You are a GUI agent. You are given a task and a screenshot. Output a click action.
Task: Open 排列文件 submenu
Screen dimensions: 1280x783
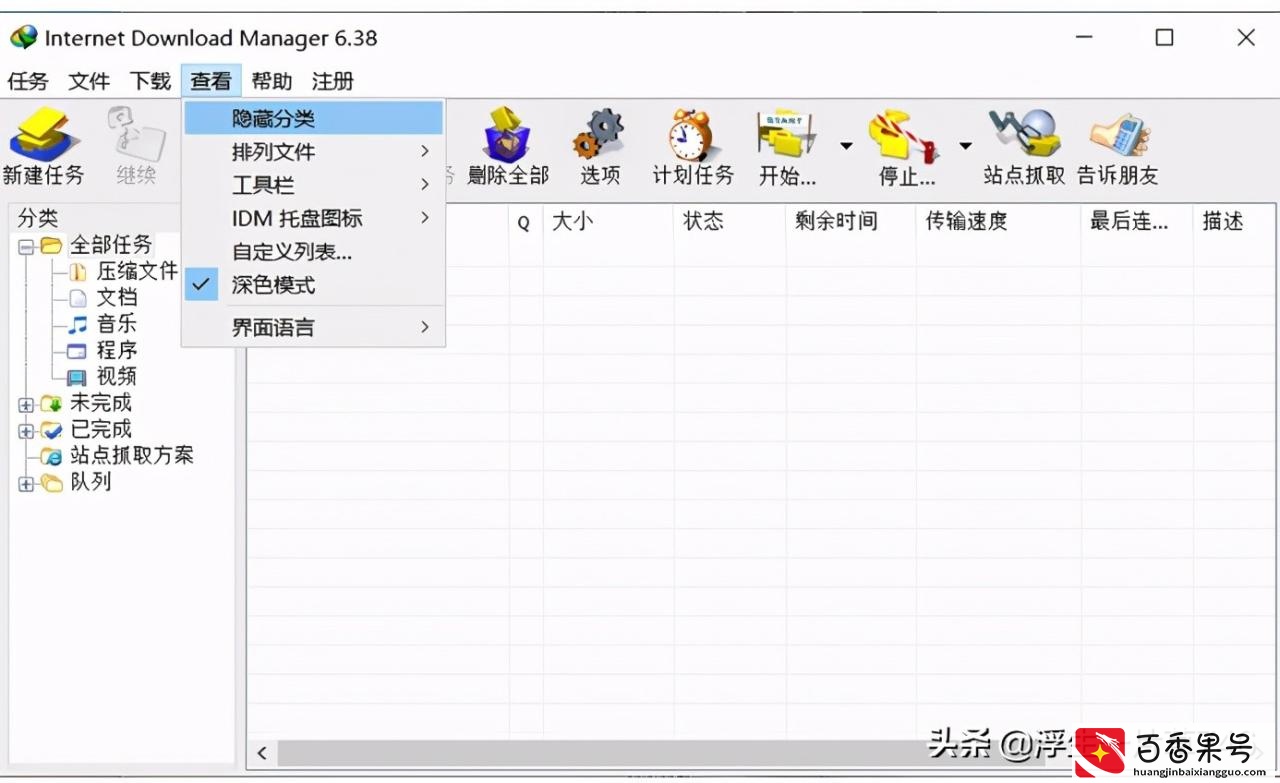[x=313, y=152]
